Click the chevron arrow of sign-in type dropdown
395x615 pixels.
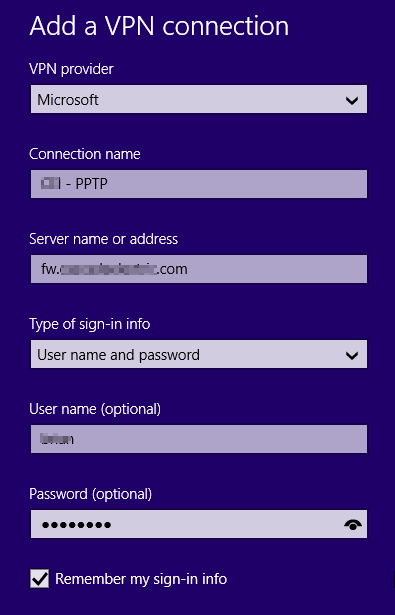352,355
